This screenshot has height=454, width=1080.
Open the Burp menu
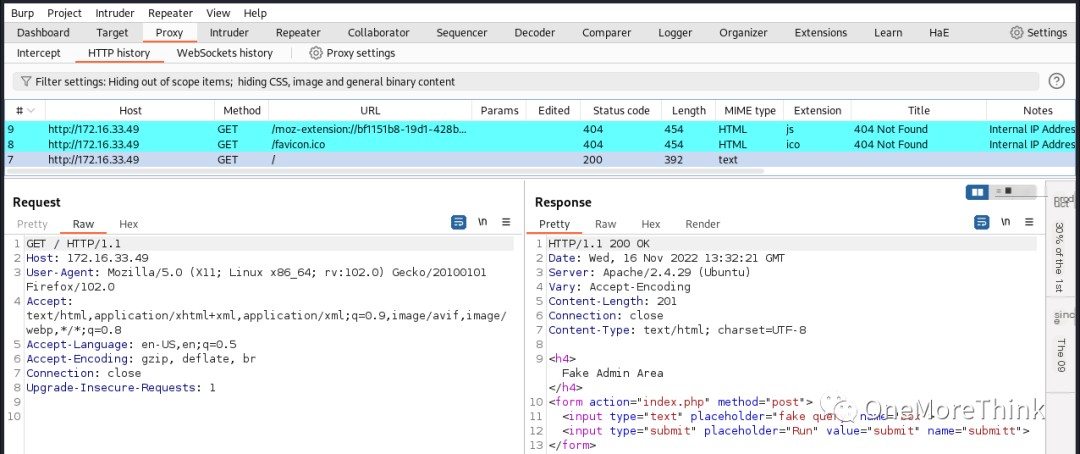[x=22, y=13]
